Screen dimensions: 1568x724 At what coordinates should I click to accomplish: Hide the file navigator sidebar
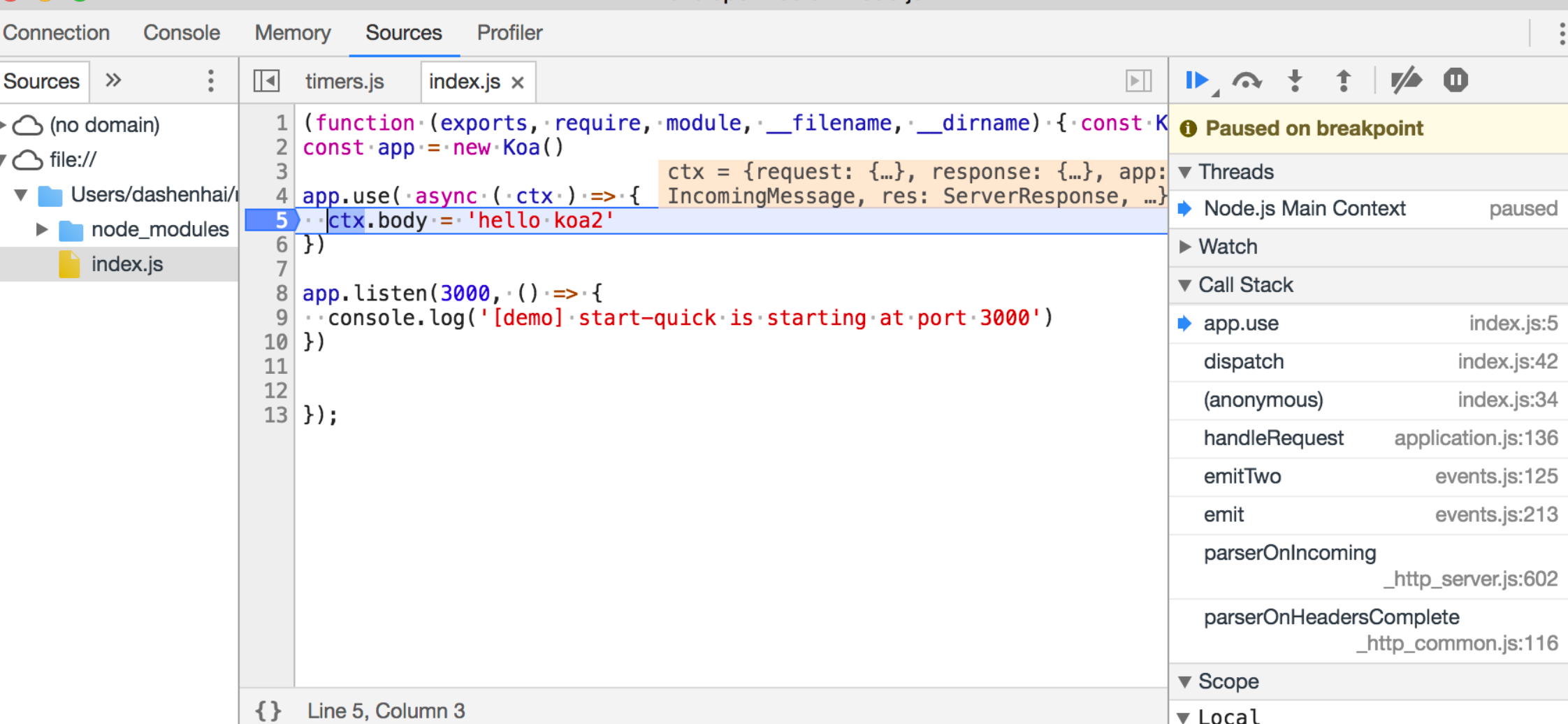pos(266,81)
